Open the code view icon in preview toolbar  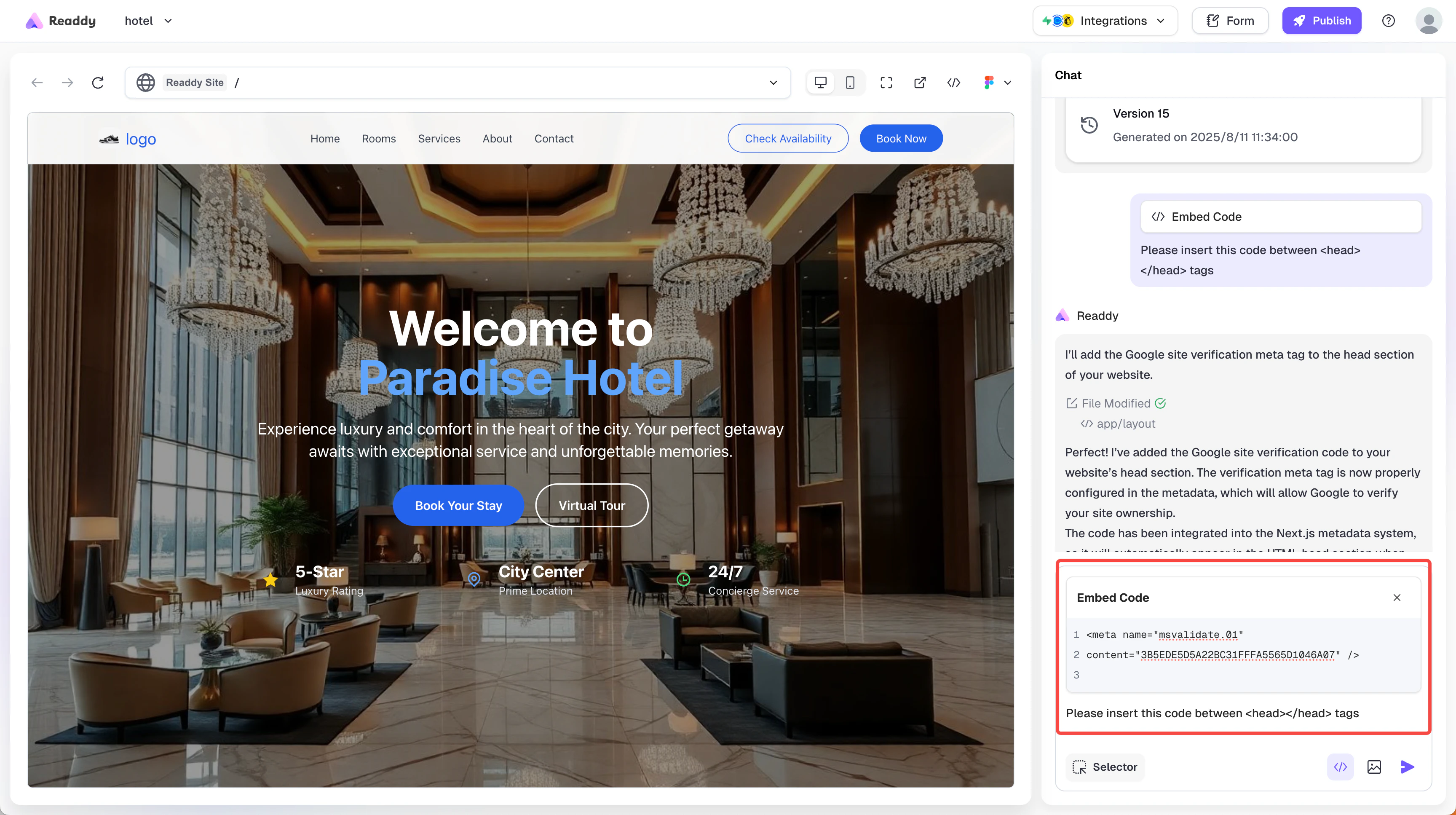[953, 83]
